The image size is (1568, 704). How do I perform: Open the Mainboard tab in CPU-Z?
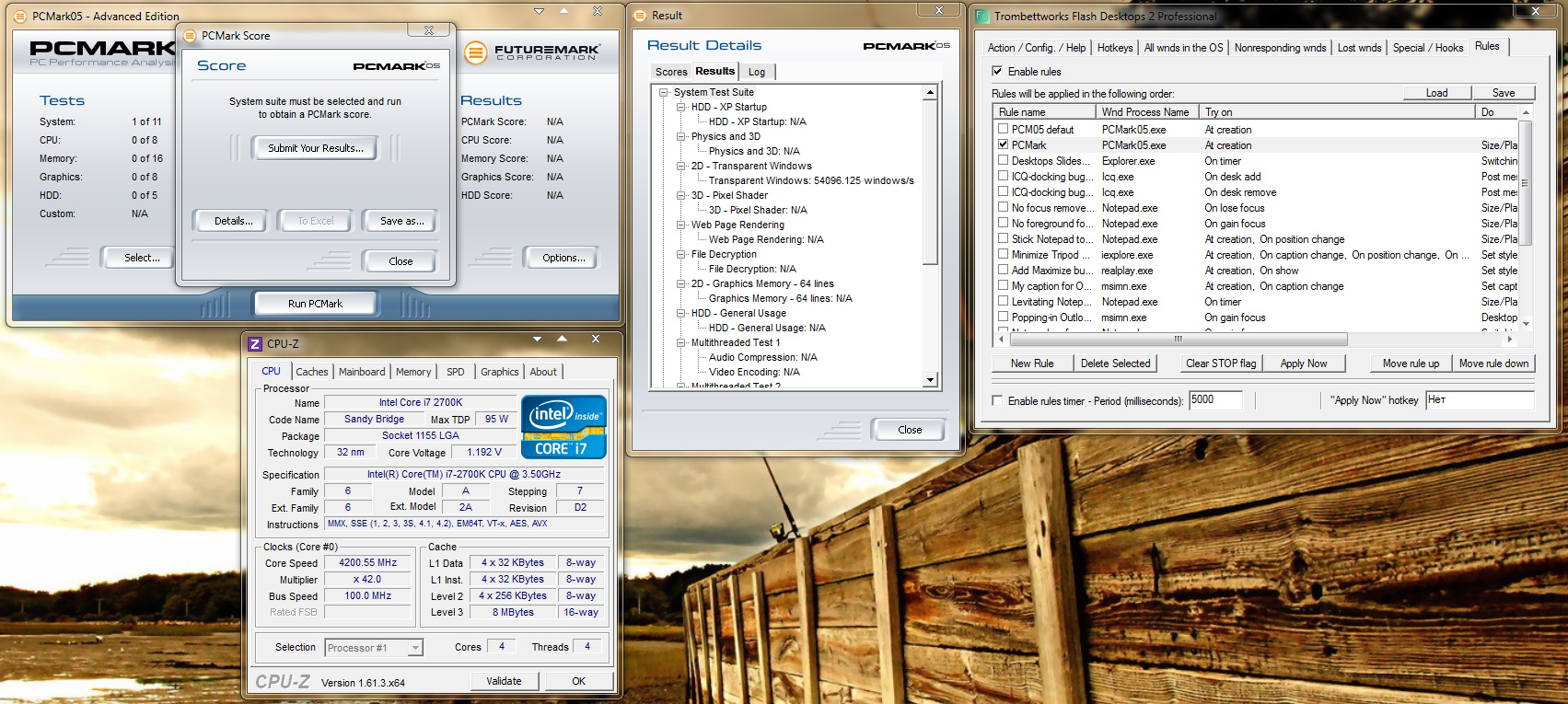(x=362, y=372)
